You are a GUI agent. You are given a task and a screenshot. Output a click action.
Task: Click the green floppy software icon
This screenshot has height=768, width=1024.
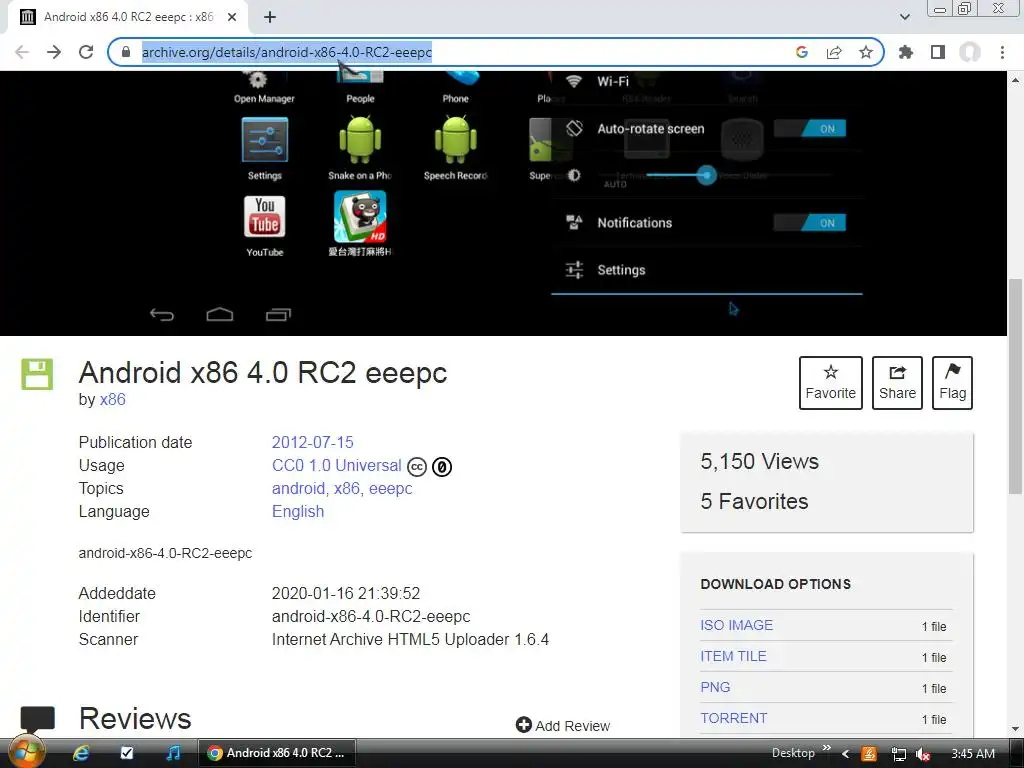point(37,374)
